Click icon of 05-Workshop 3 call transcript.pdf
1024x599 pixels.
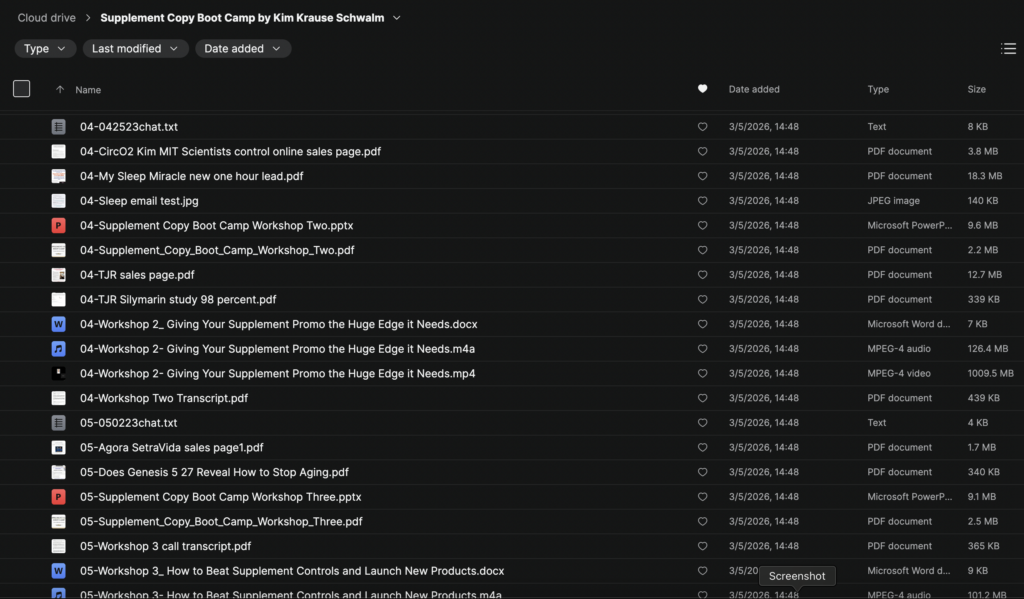click(58, 546)
